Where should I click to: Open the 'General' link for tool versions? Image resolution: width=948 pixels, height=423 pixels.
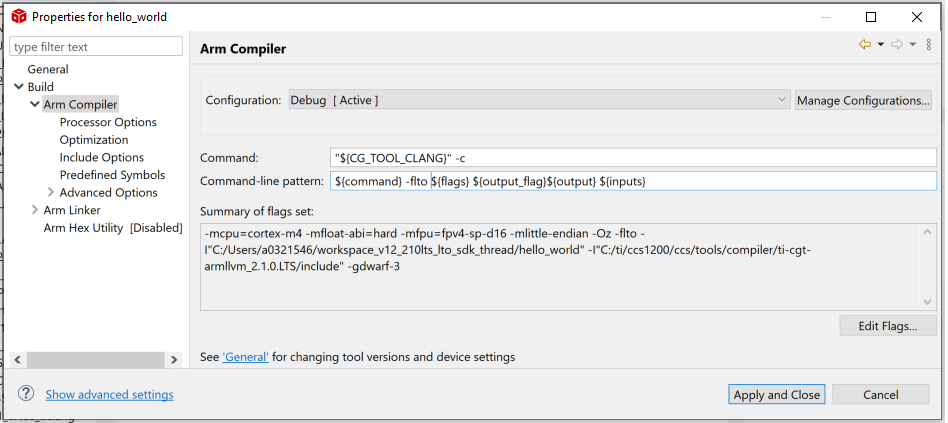(245, 357)
